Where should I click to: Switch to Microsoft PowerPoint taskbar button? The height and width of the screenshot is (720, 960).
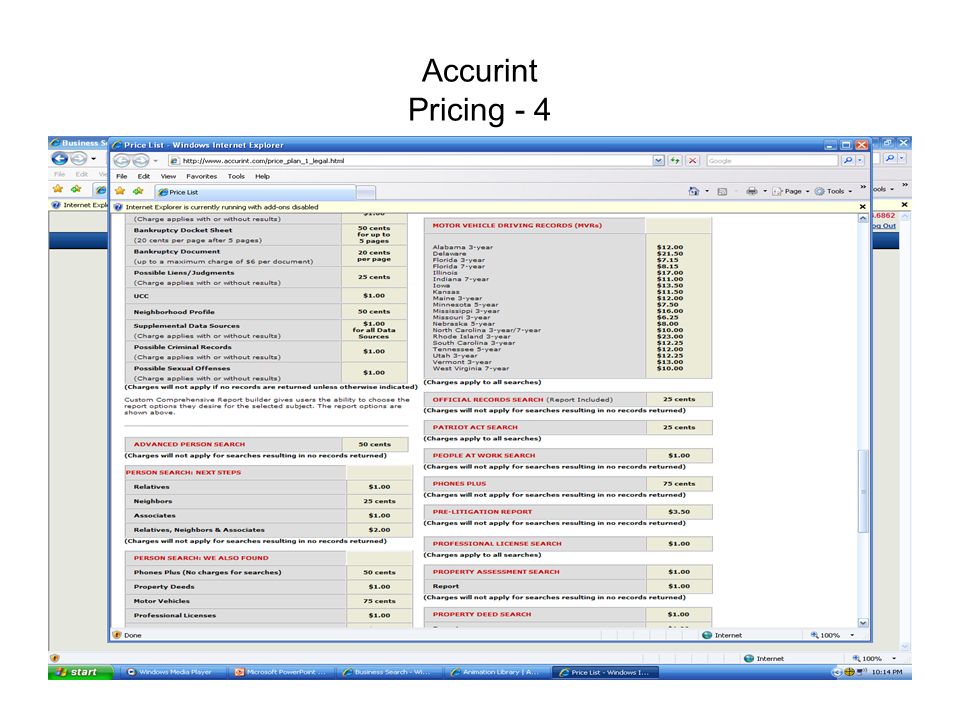(x=280, y=672)
